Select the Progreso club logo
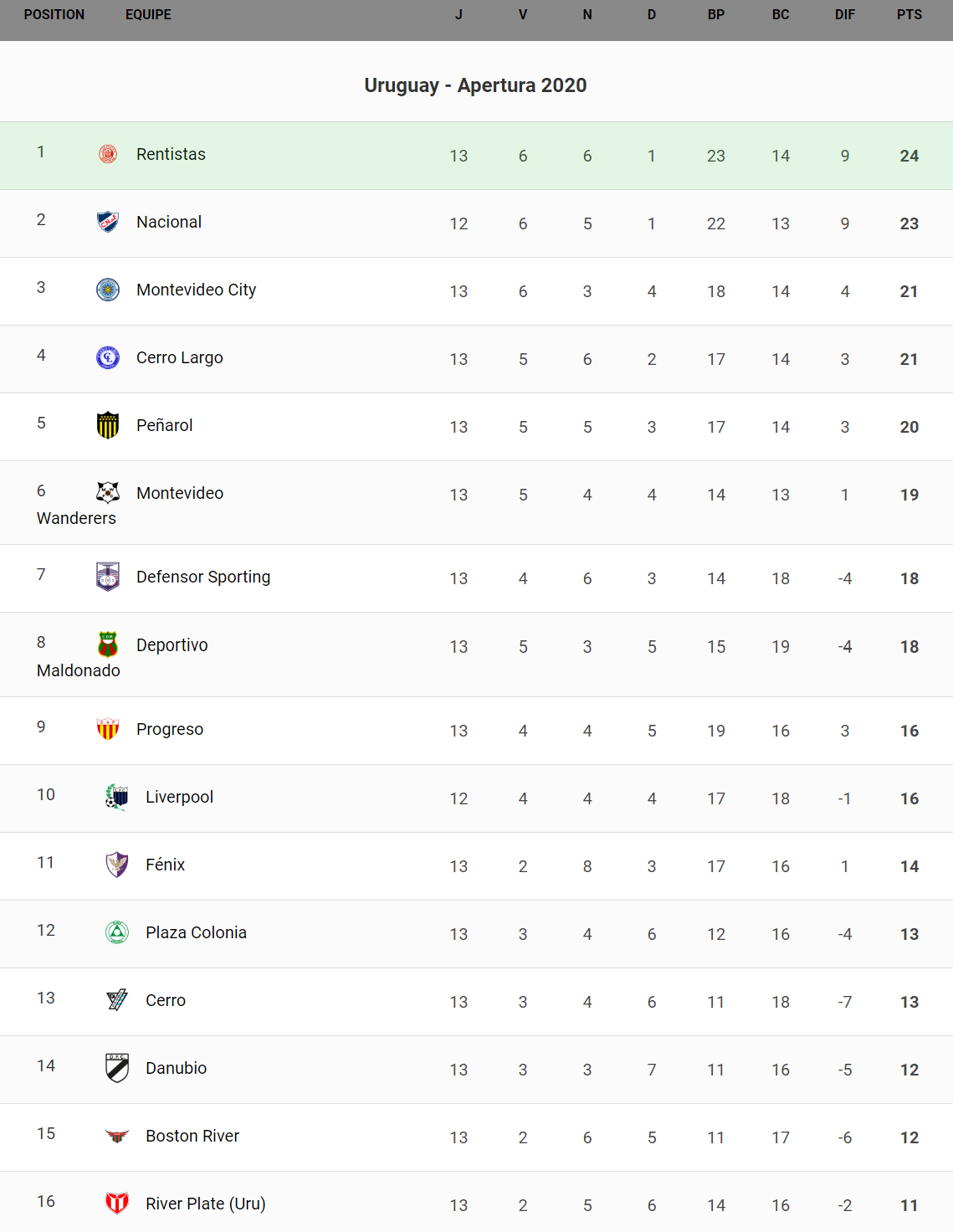Viewport: 953px width, 1232px height. (x=108, y=729)
